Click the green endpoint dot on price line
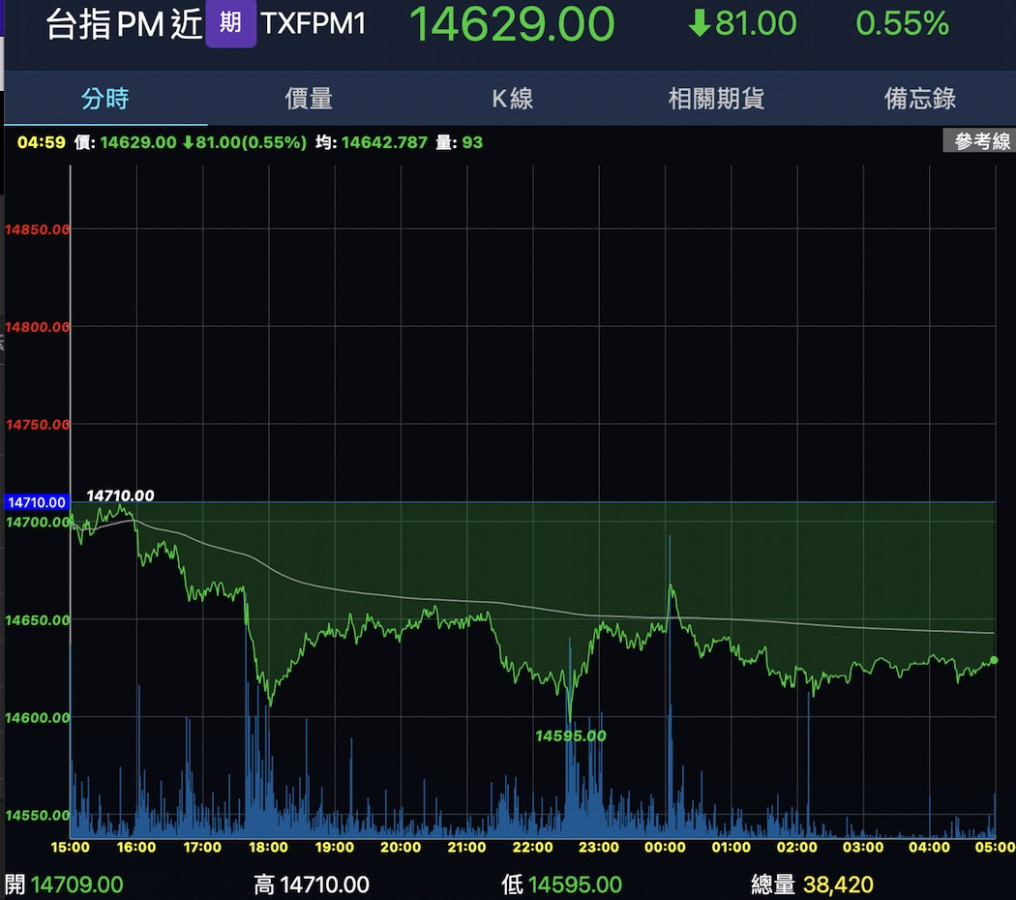The image size is (1016, 900). pos(993,660)
